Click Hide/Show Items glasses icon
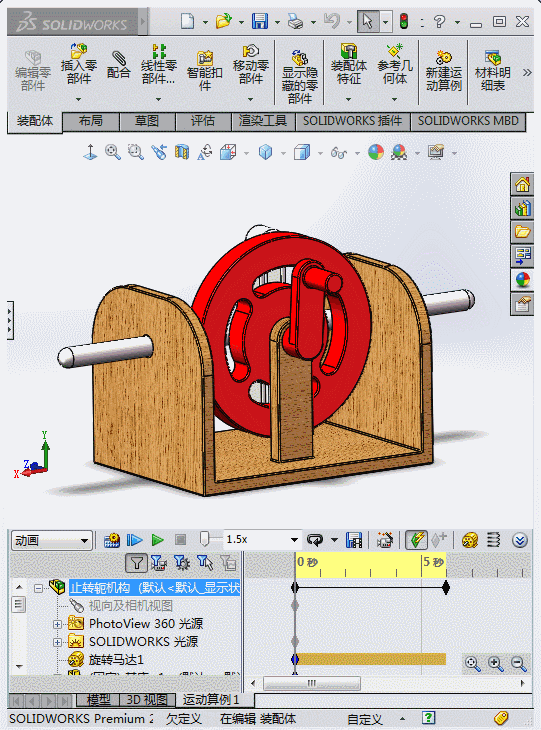The image size is (541, 730). tap(339, 152)
